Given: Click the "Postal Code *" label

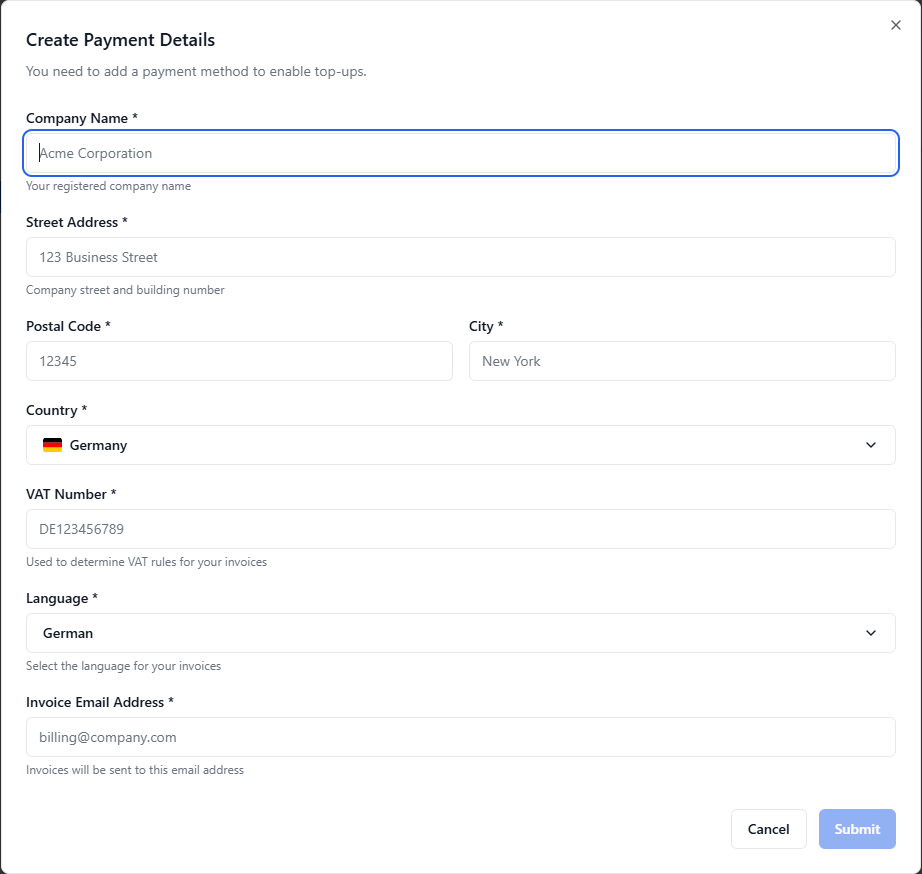Looking at the screenshot, I should pos(68,326).
